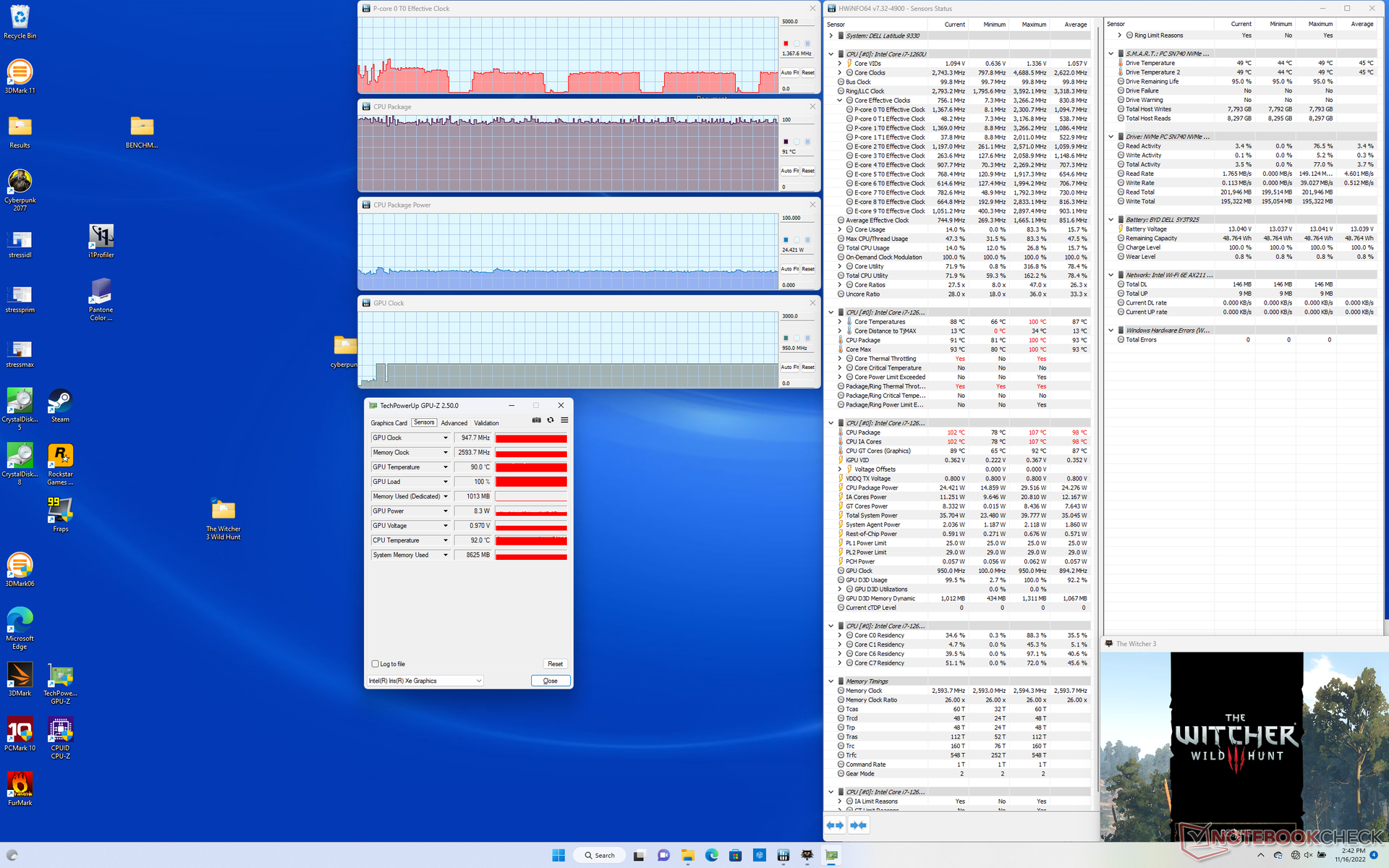Click red color swatch in P-core 0 graph
Image resolution: width=1389 pixels, height=868 pixels.
786,43
